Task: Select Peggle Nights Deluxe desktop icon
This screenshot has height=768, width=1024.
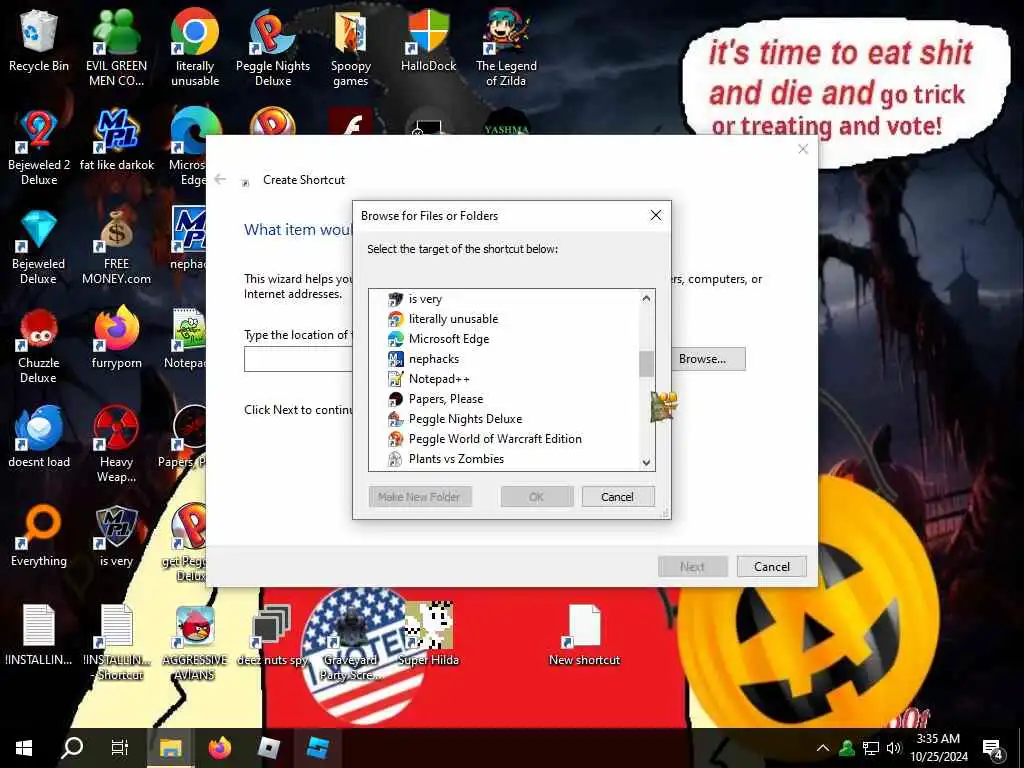Action: pyautogui.click(x=273, y=48)
